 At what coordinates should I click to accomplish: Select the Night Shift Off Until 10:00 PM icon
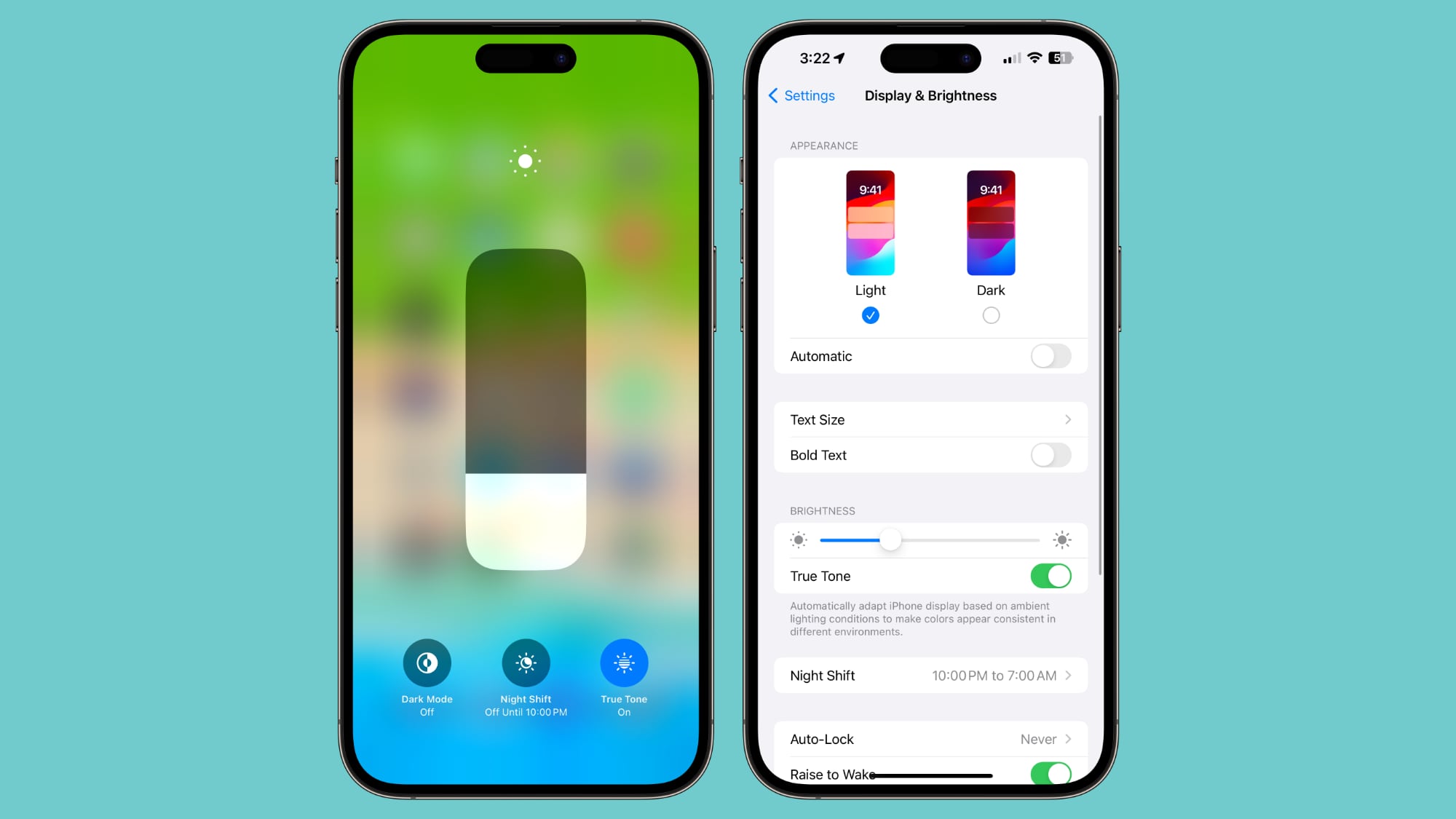coord(526,663)
